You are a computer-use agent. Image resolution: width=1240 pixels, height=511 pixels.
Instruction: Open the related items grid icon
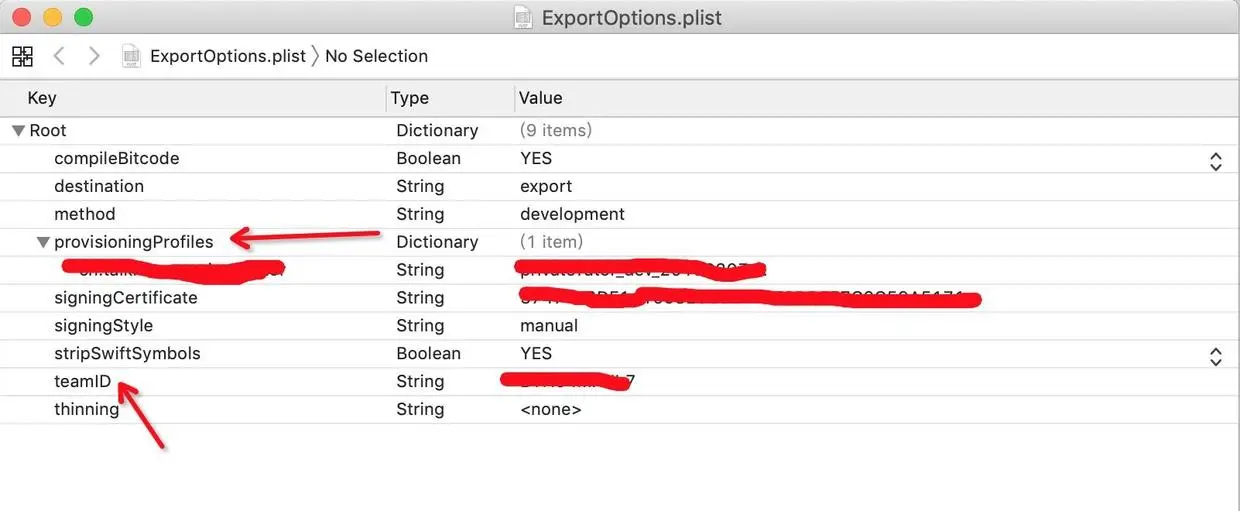pyautogui.click(x=22, y=56)
